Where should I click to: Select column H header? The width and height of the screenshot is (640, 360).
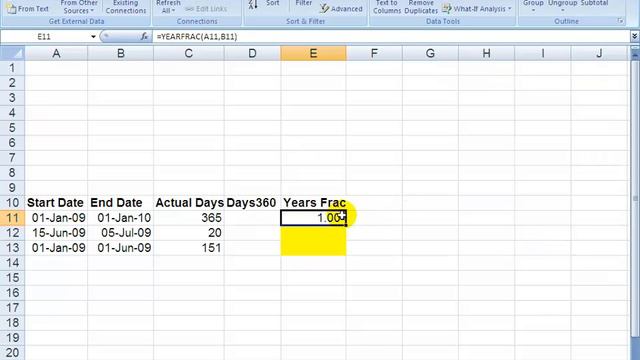tap(487, 53)
